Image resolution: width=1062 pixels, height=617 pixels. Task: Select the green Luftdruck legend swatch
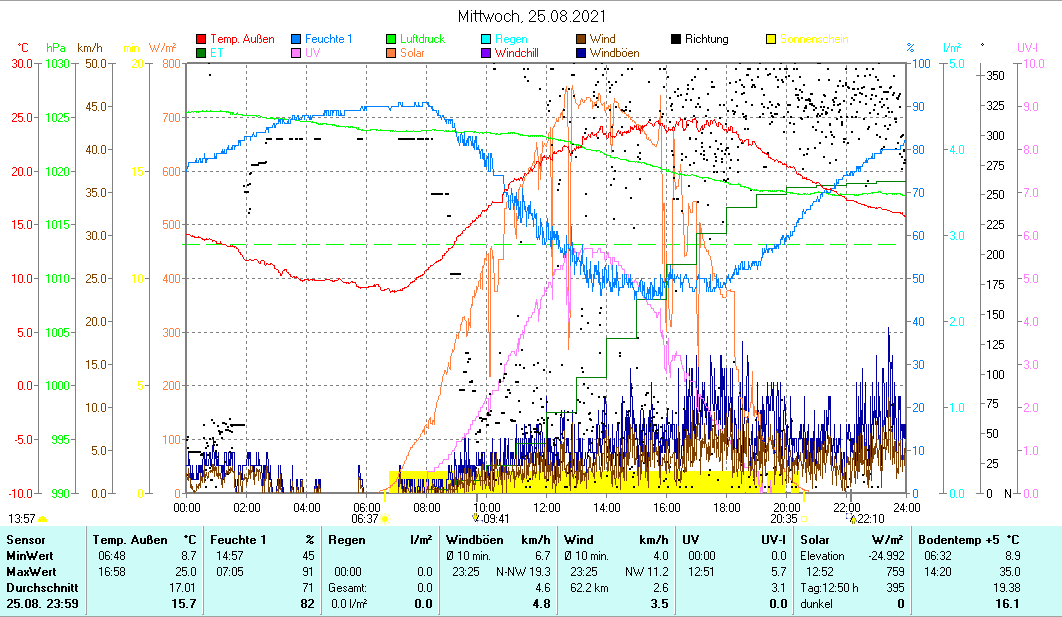coord(392,40)
